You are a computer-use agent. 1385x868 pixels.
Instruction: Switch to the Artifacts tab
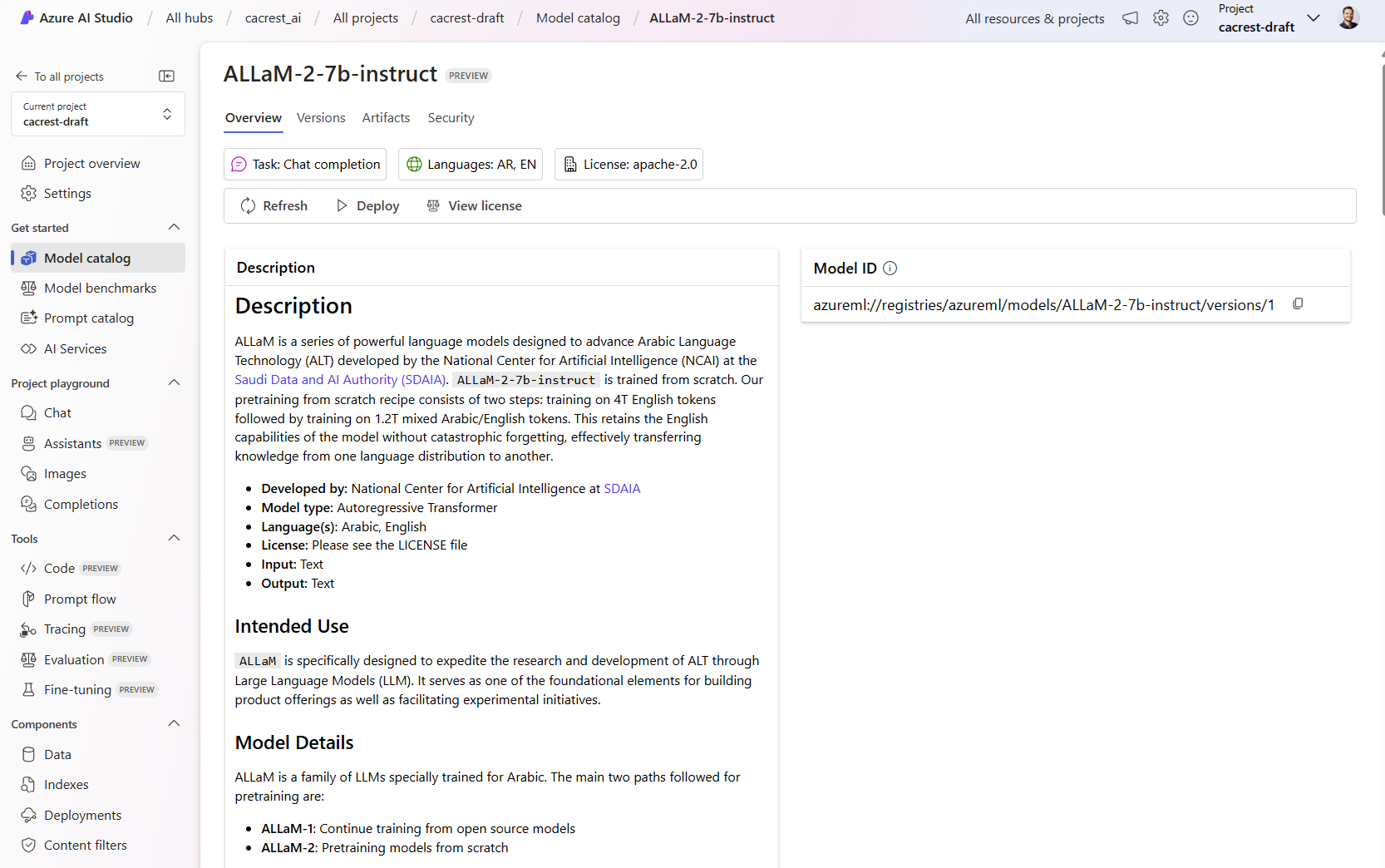click(386, 118)
